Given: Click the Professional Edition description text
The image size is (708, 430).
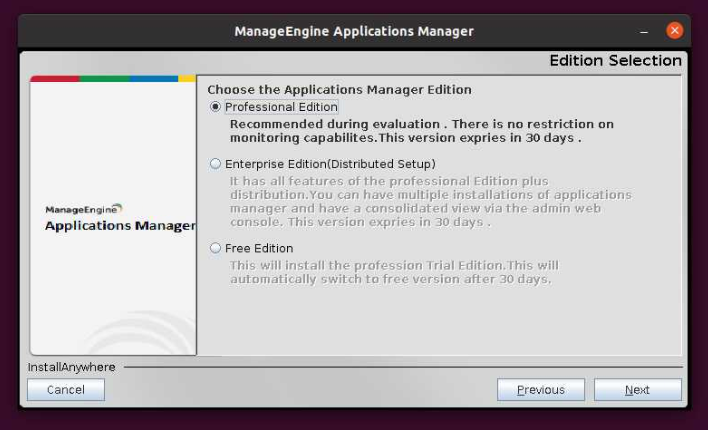Looking at the screenshot, I should [x=420, y=131].
